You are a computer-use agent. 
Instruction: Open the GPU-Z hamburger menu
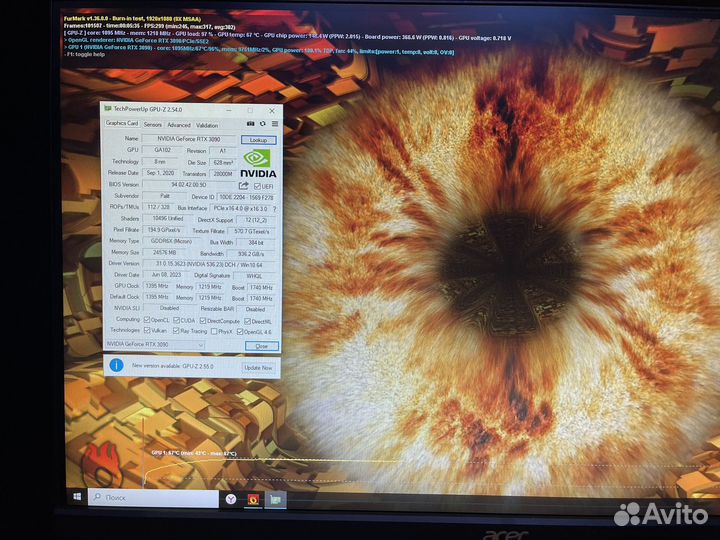click(275, 124)
